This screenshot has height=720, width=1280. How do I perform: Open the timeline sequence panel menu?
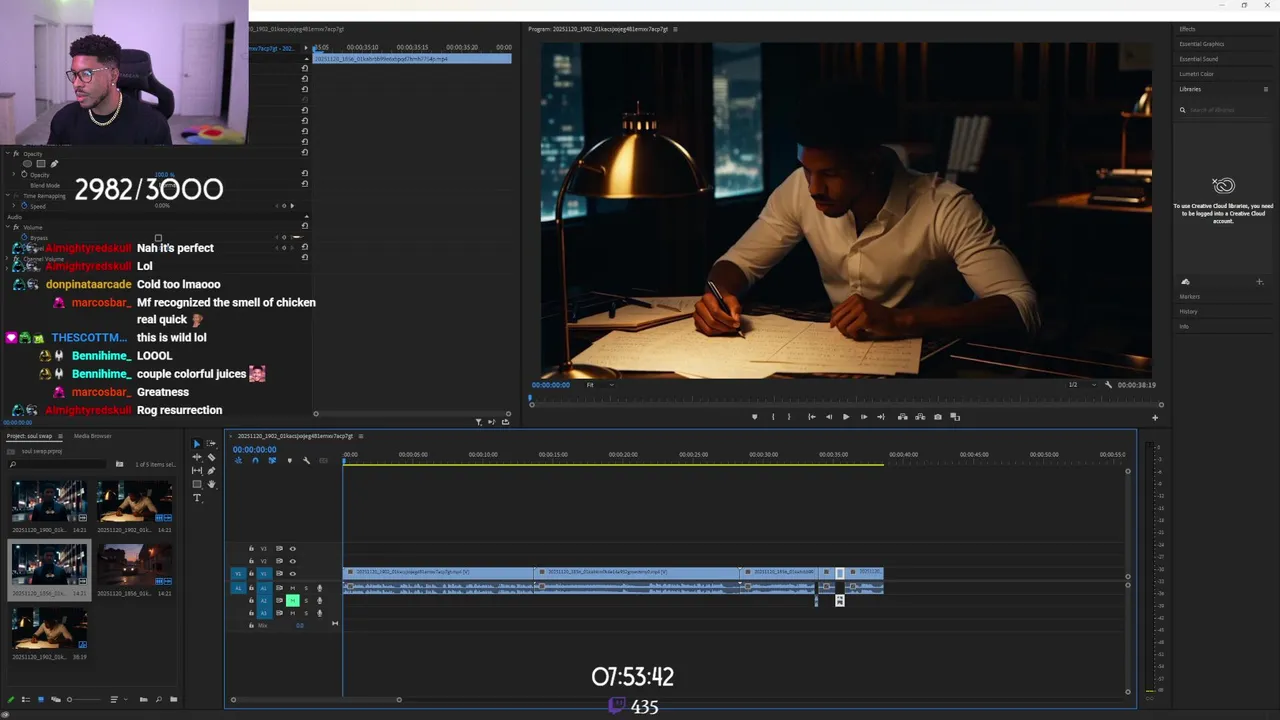[x=361, y=436]
